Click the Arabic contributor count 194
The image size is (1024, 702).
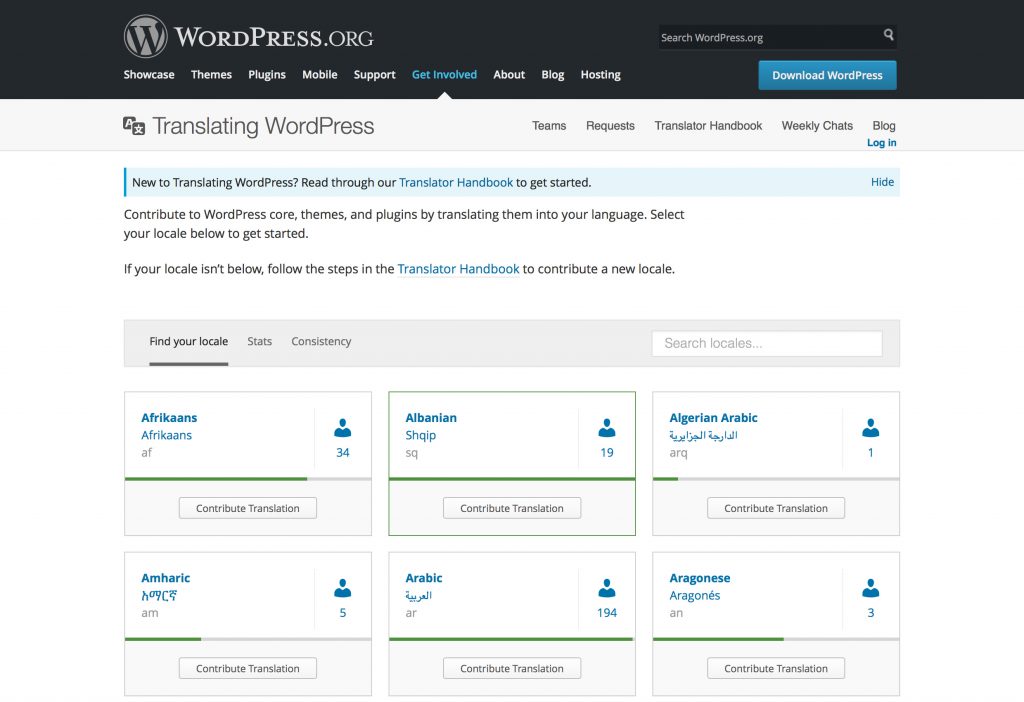(607, 613)
